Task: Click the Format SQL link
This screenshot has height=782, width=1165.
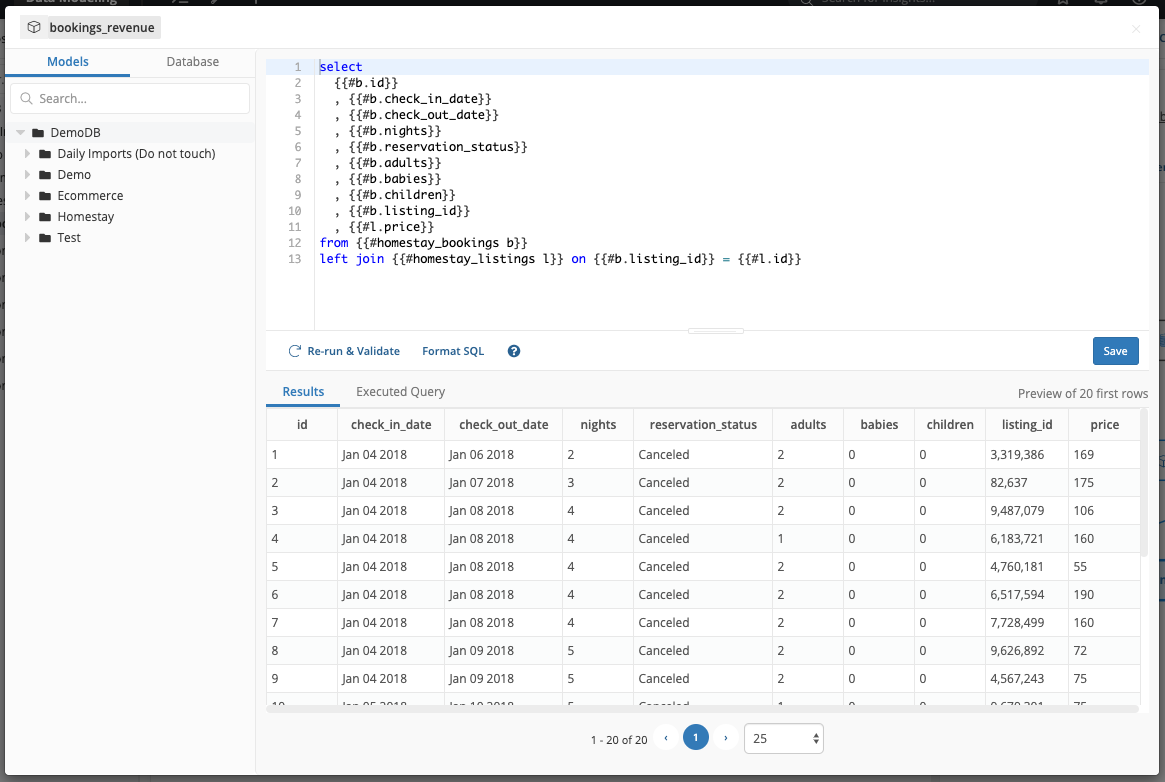Action: pos(452,351)
